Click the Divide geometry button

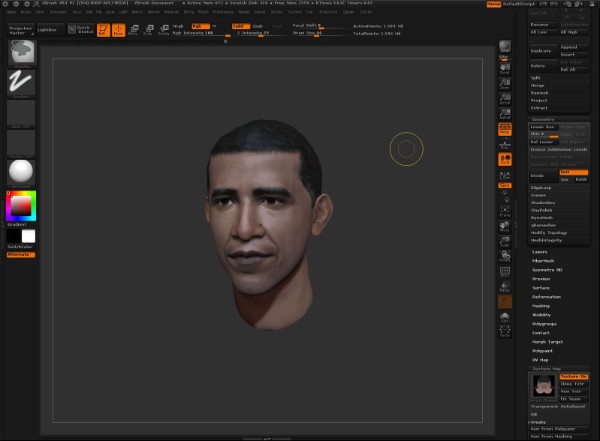coord(544,176)
